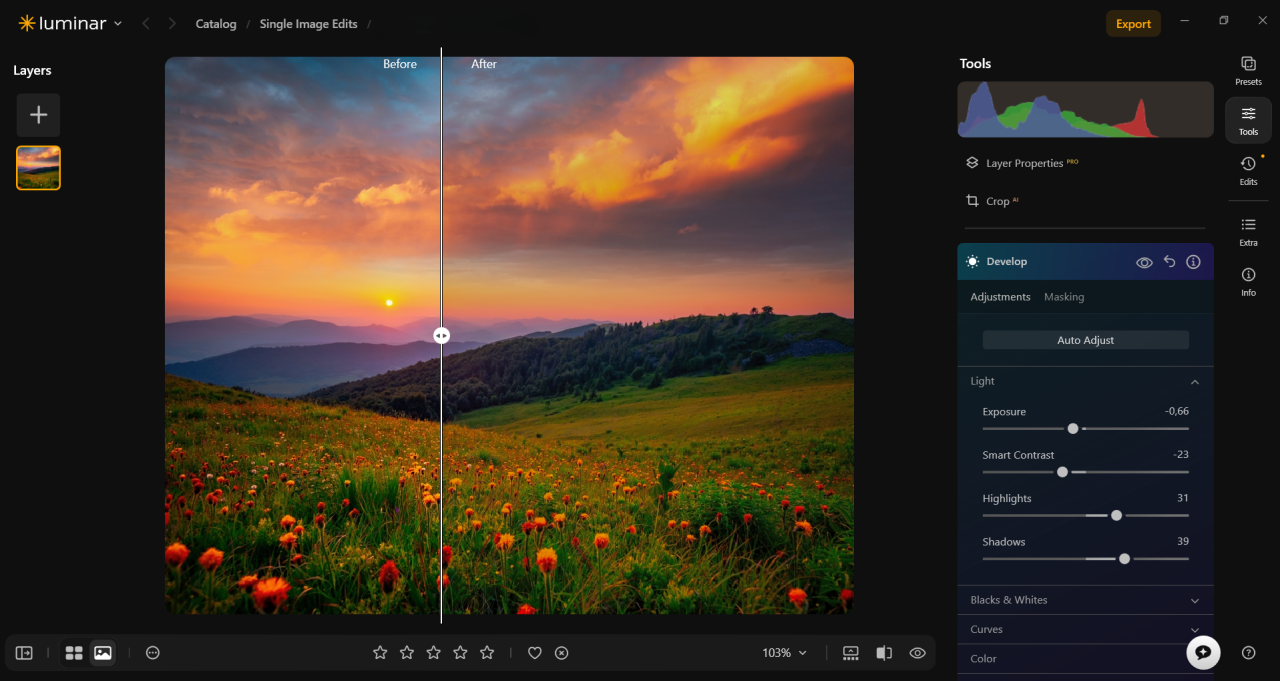The image size is (1280, 681).
Task: Go back with the left arrow
Action: pos(146,23)
